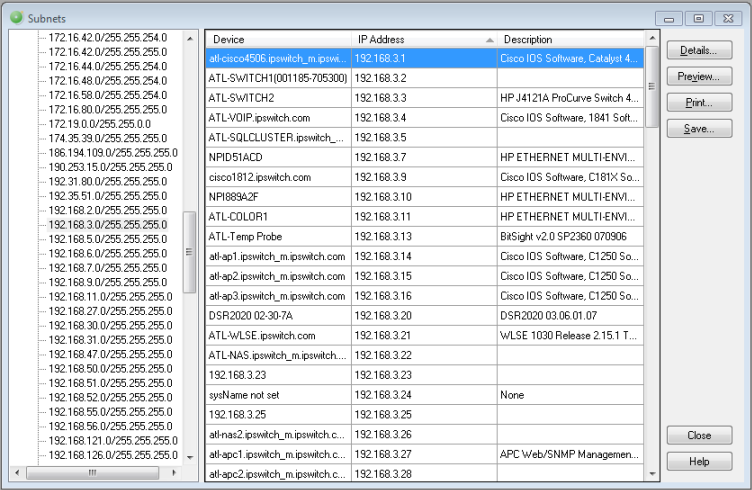
Task: Open the Details dialog
Action: (x=699, y=50)
